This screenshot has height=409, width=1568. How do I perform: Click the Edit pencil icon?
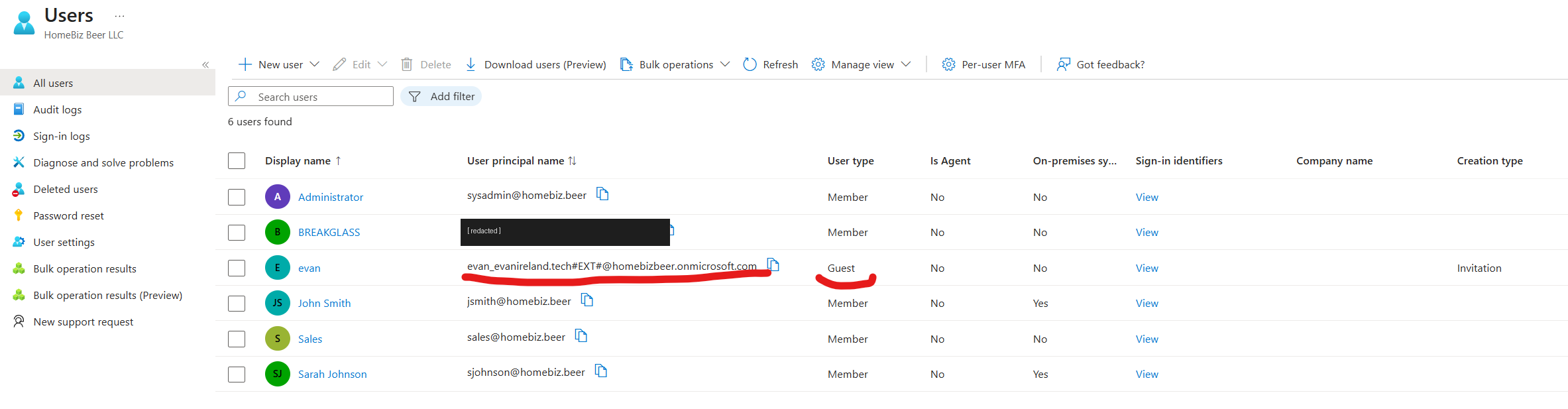point(339,64)
